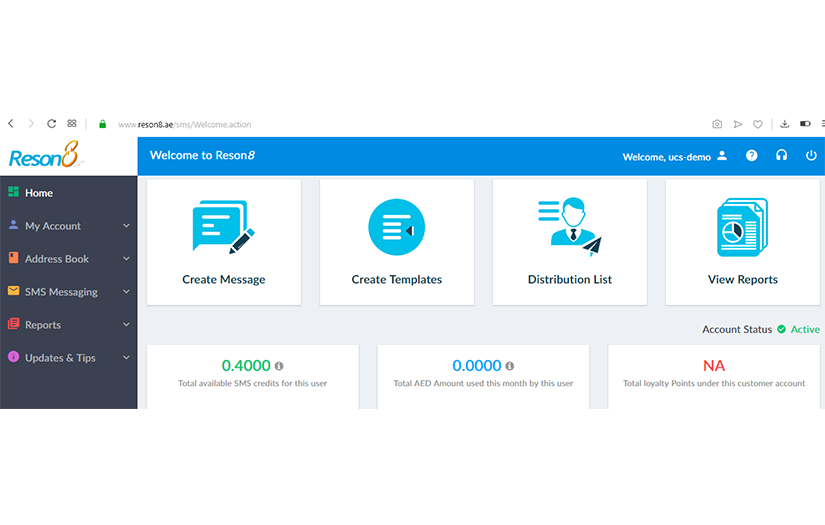Click the Account Status label
Screen dimensions: 825x525
pyautogui.click(x=737, y=329)
